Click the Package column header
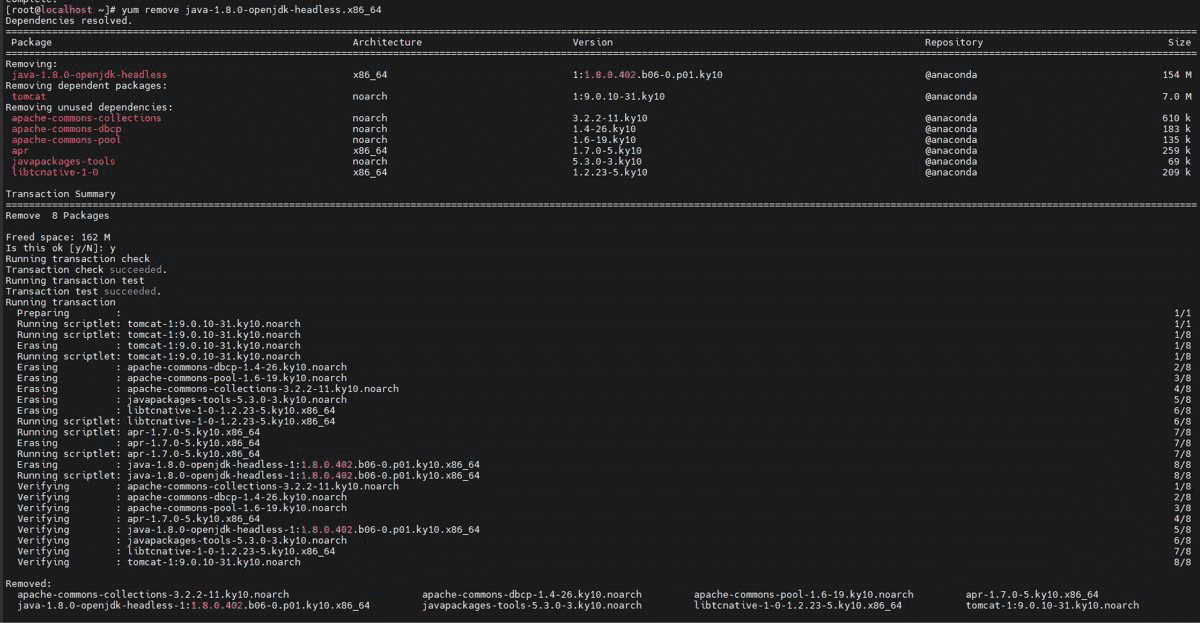 pyautogui.click(x=32, y=42)
